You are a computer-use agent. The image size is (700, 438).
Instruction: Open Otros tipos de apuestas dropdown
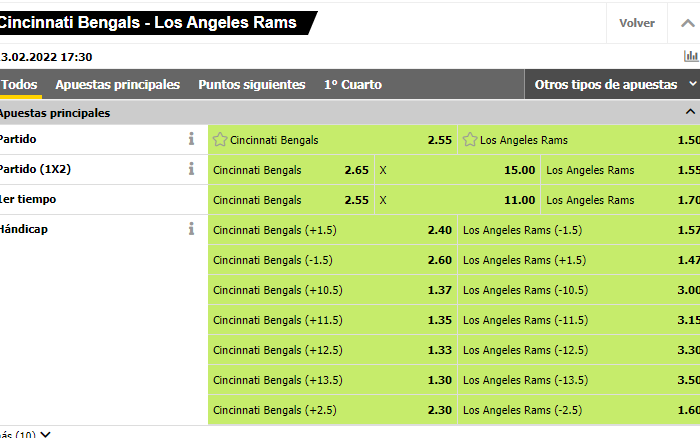pos(612,84)
